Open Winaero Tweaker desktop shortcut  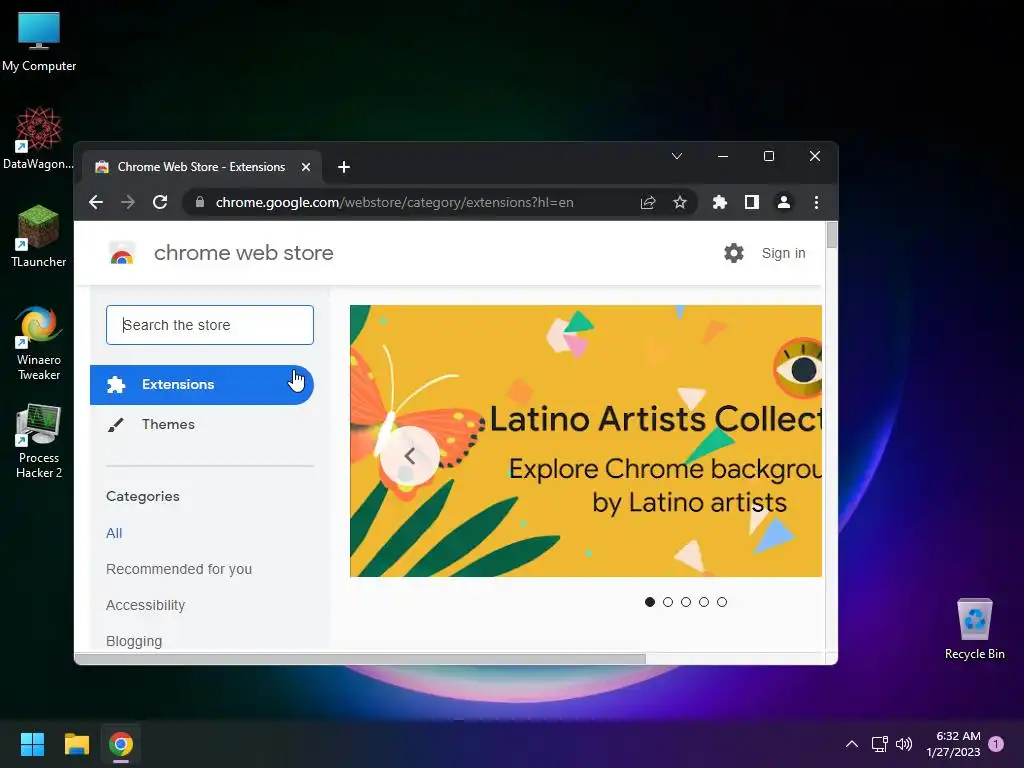tap(39, 343)
